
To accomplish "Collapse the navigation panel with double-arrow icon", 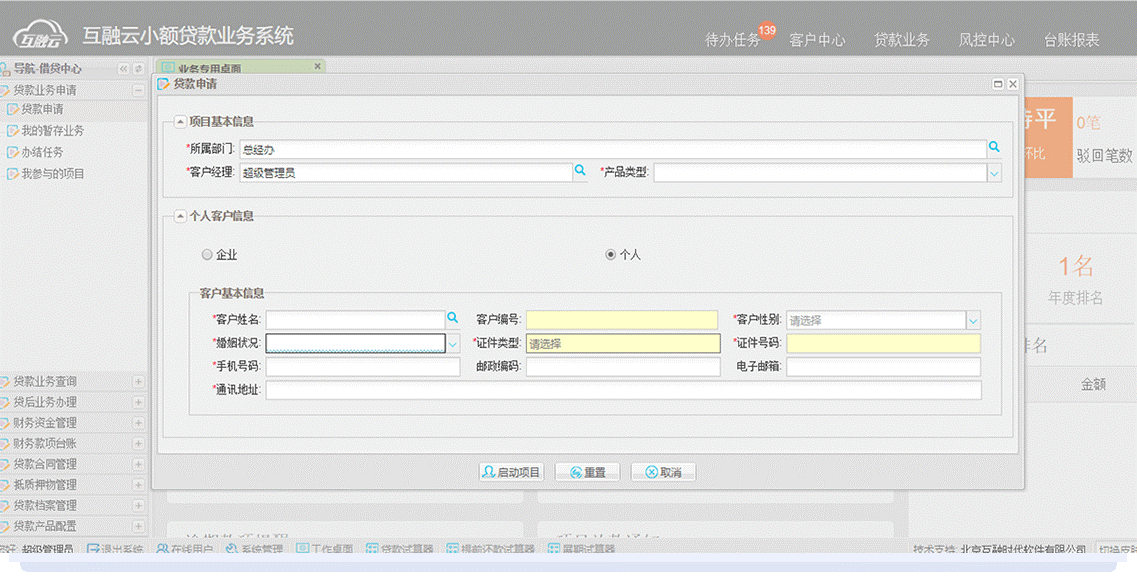I will click(124, 69).
